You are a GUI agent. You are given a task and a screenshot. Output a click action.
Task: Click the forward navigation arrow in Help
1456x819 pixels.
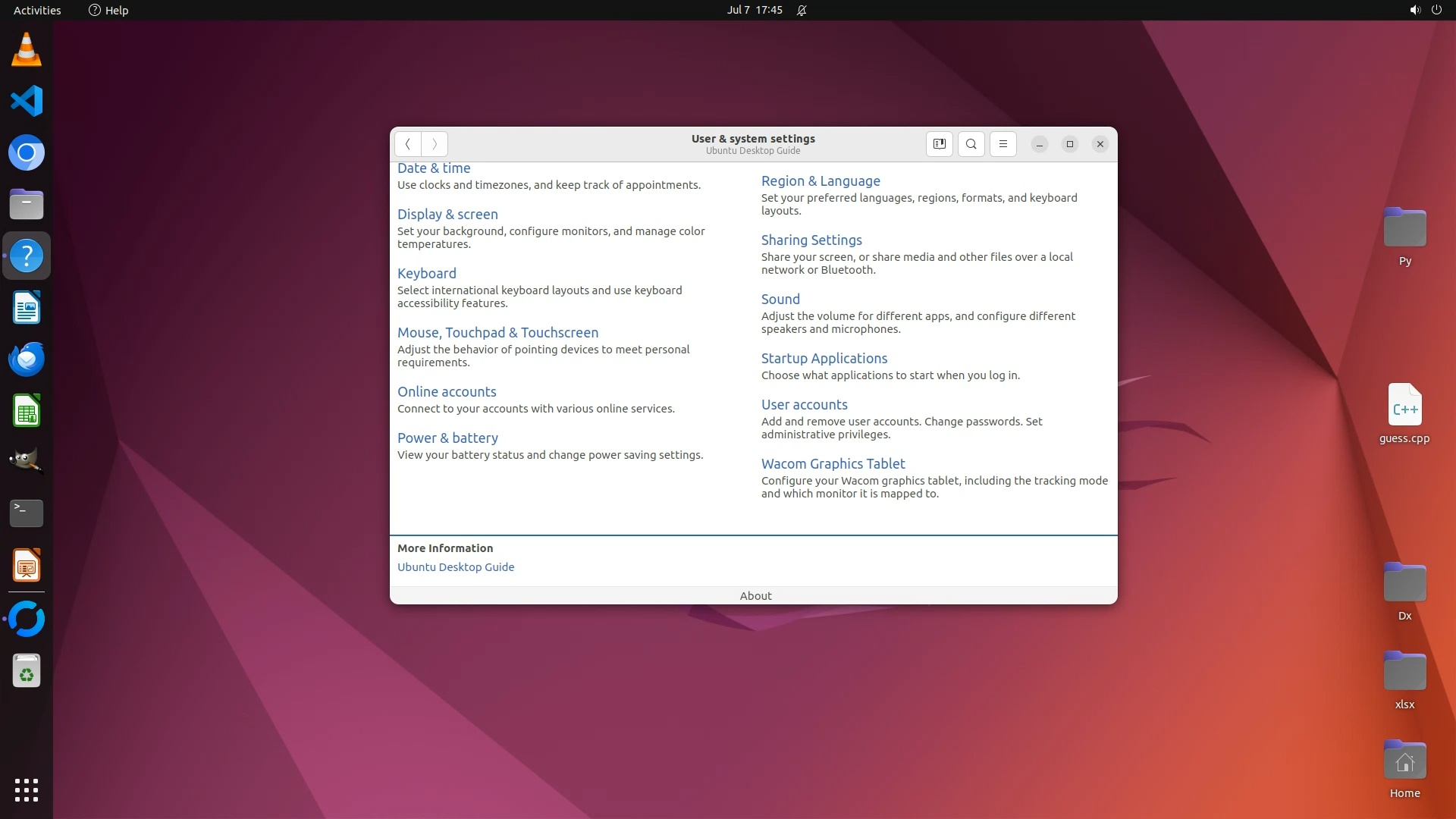[x=435, y=144]
